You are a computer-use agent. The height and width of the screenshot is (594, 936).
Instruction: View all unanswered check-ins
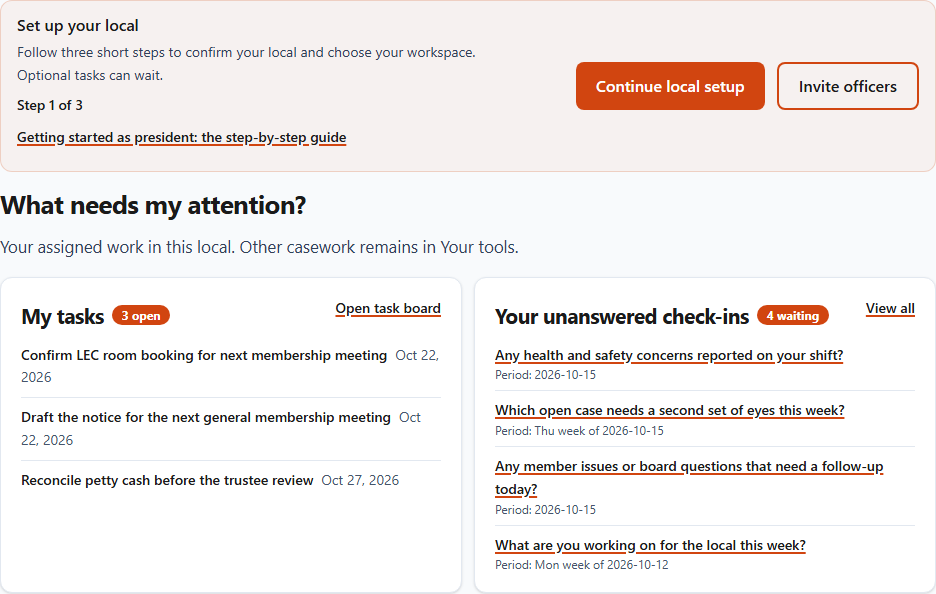pos(890,309)
